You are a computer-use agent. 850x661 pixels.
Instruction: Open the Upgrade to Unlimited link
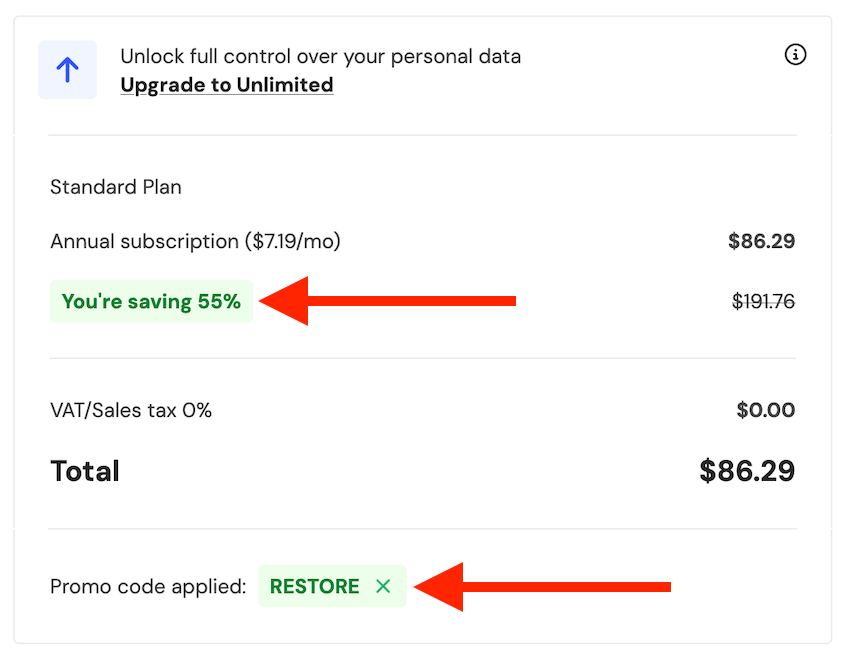point(227,85)
